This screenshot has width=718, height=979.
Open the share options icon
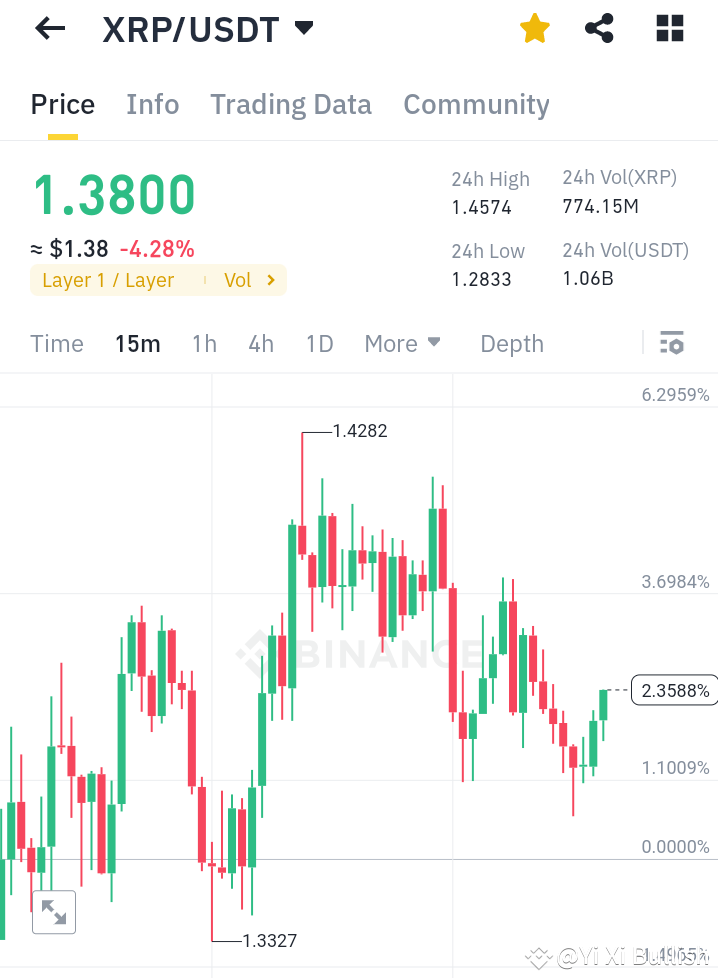click(x=599, y=28)
